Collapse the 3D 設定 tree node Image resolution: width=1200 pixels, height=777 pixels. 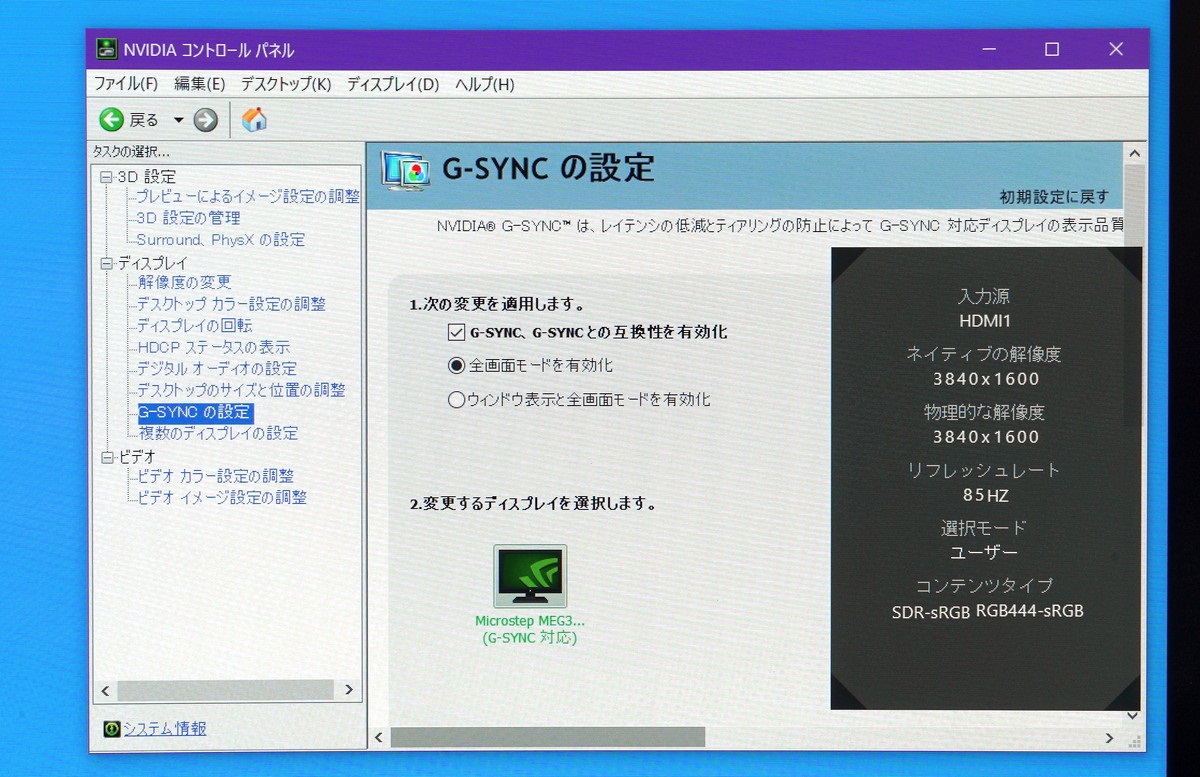[107, 177]
